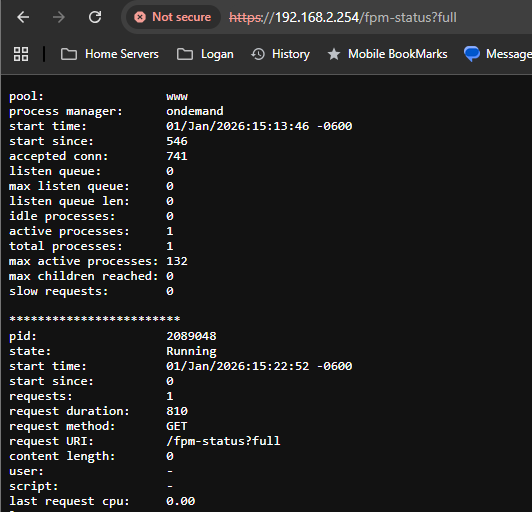Click the pid value 2089048
Viewport: 532px width, 512px height.
[191, 336]
